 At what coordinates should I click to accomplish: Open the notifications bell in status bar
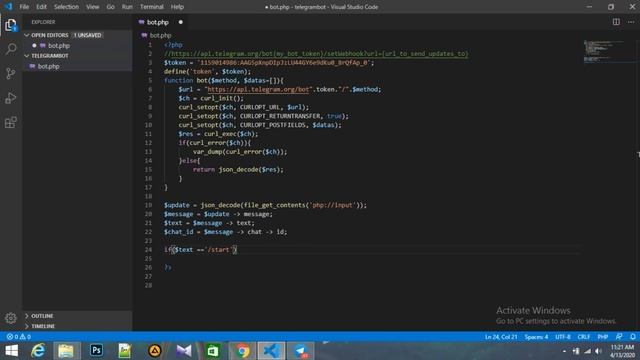coord(633,337)
